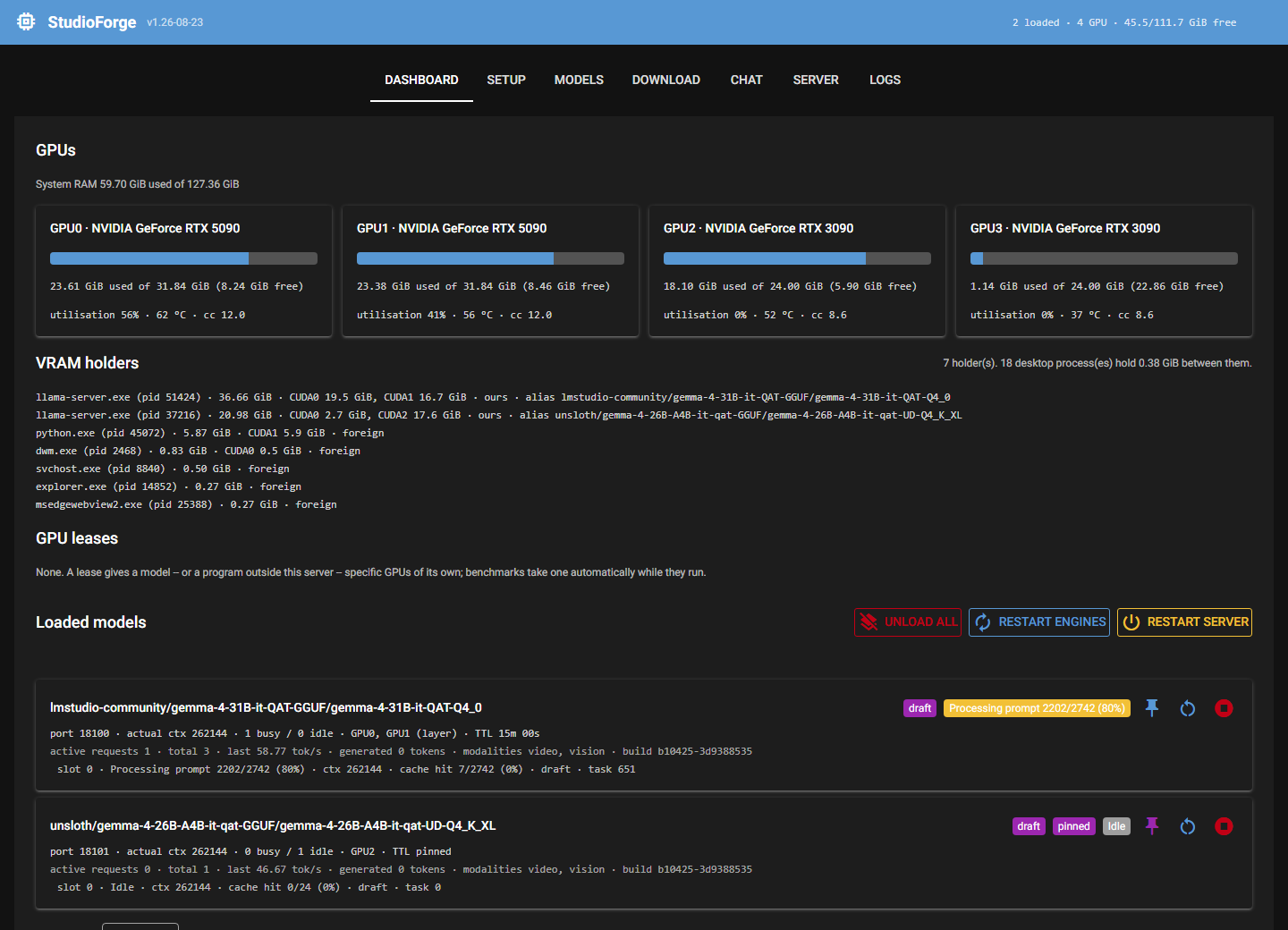Click the StudioForge title text
1288x930 pixels.
pos(92,22)
